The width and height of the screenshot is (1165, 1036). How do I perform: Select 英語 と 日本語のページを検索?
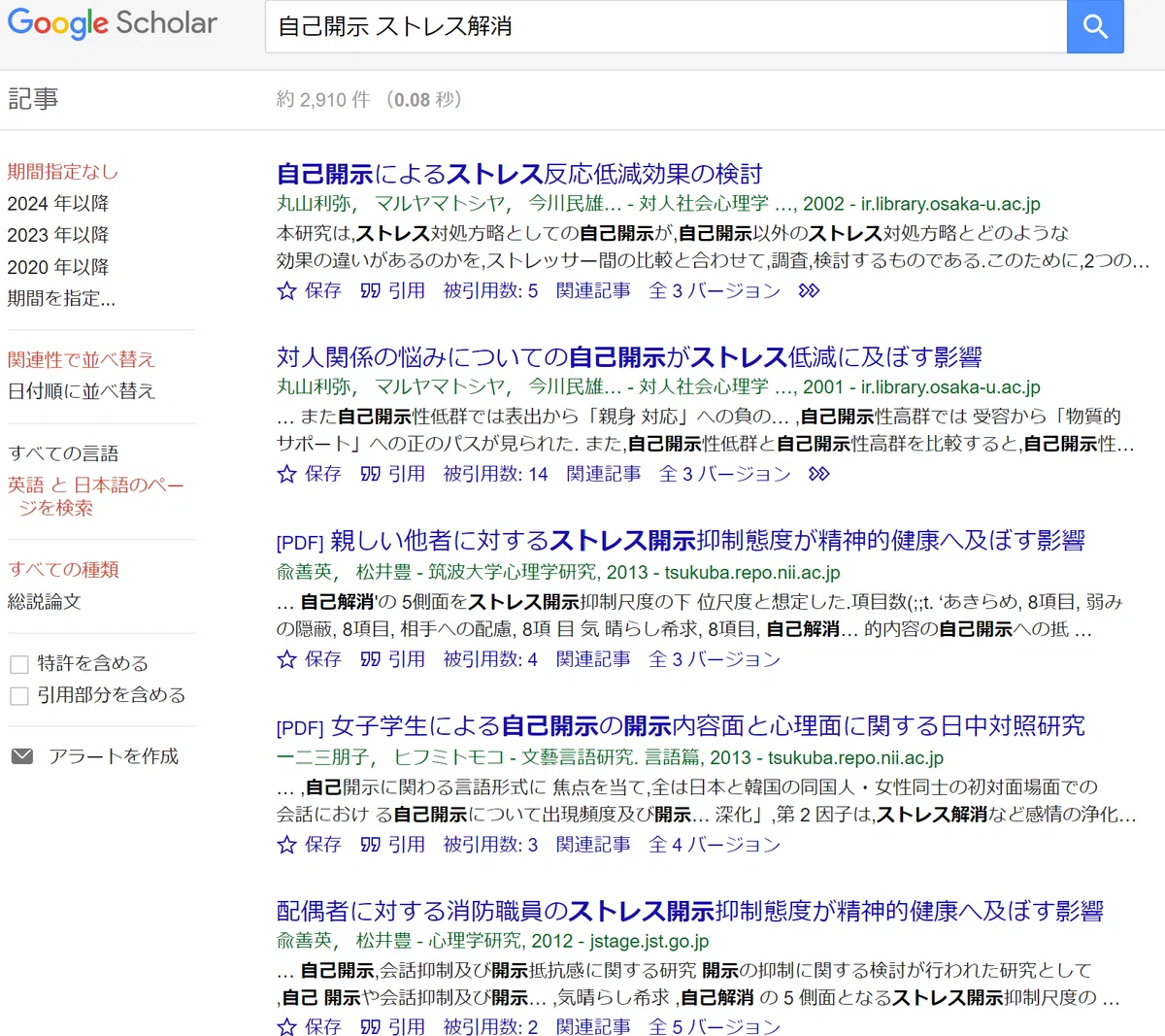pos(95,496)
